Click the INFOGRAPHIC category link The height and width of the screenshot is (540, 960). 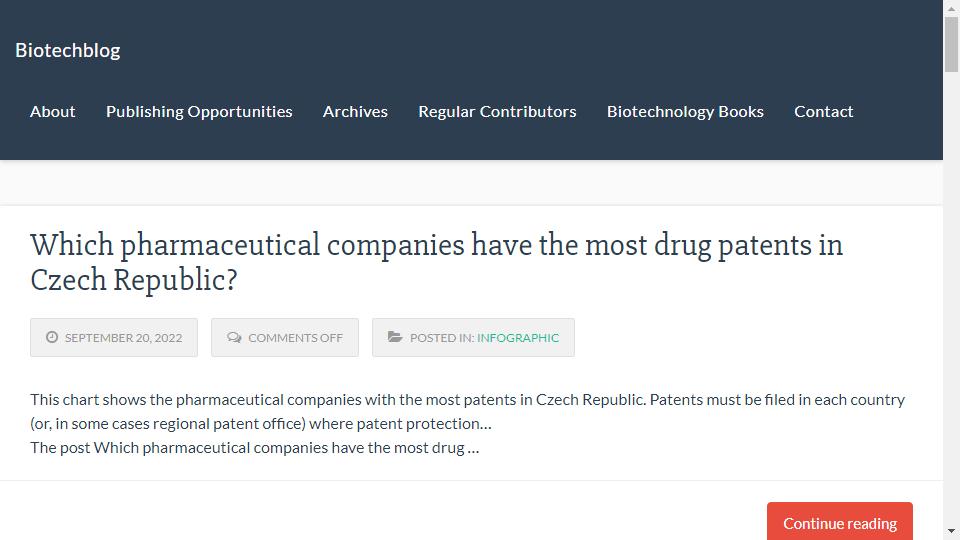point(518,337)
